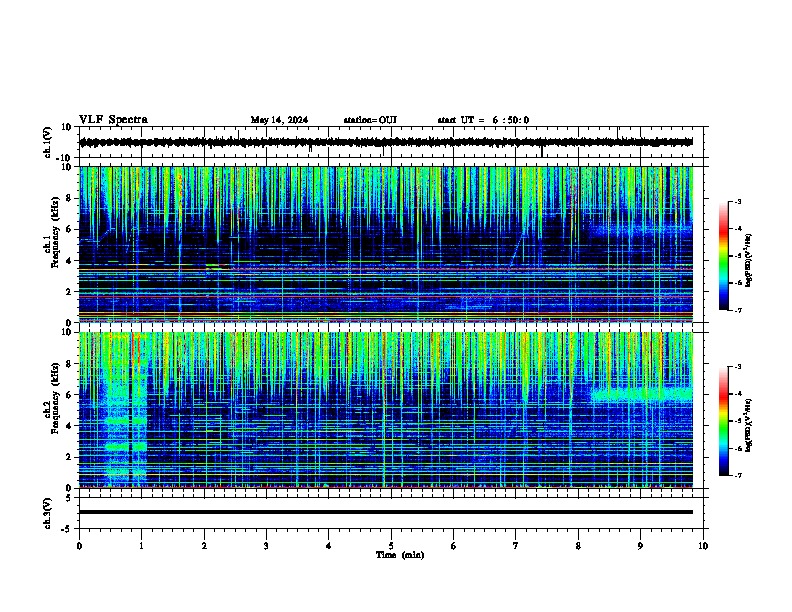Image resolution: width=792 pixels, height=612 pixels.
Task: Click time axis tick label "1"
Action: 141,546
